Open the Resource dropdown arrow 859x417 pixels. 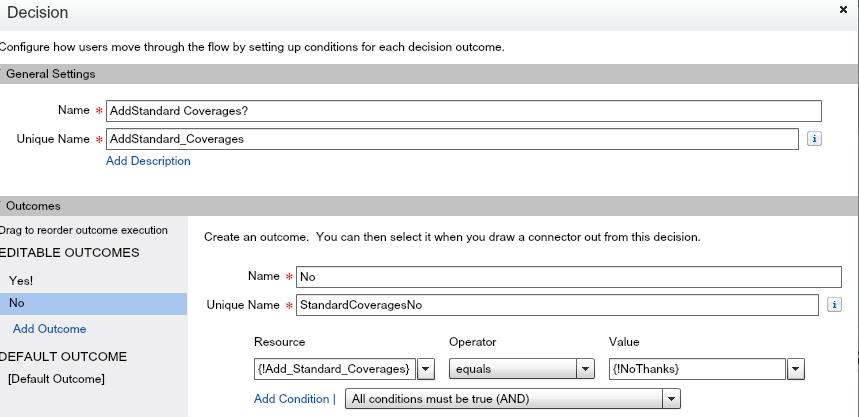(x=425, y=369)
